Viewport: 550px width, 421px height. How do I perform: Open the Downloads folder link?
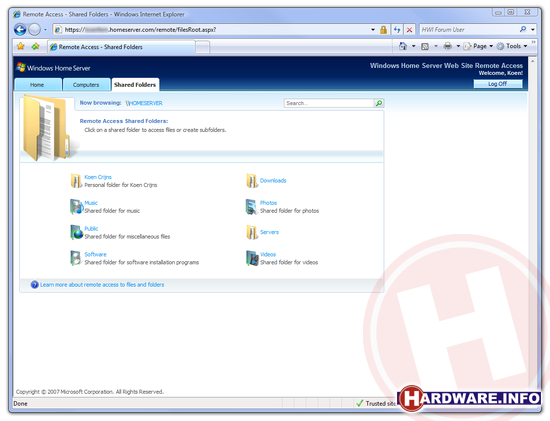(273, 181)
